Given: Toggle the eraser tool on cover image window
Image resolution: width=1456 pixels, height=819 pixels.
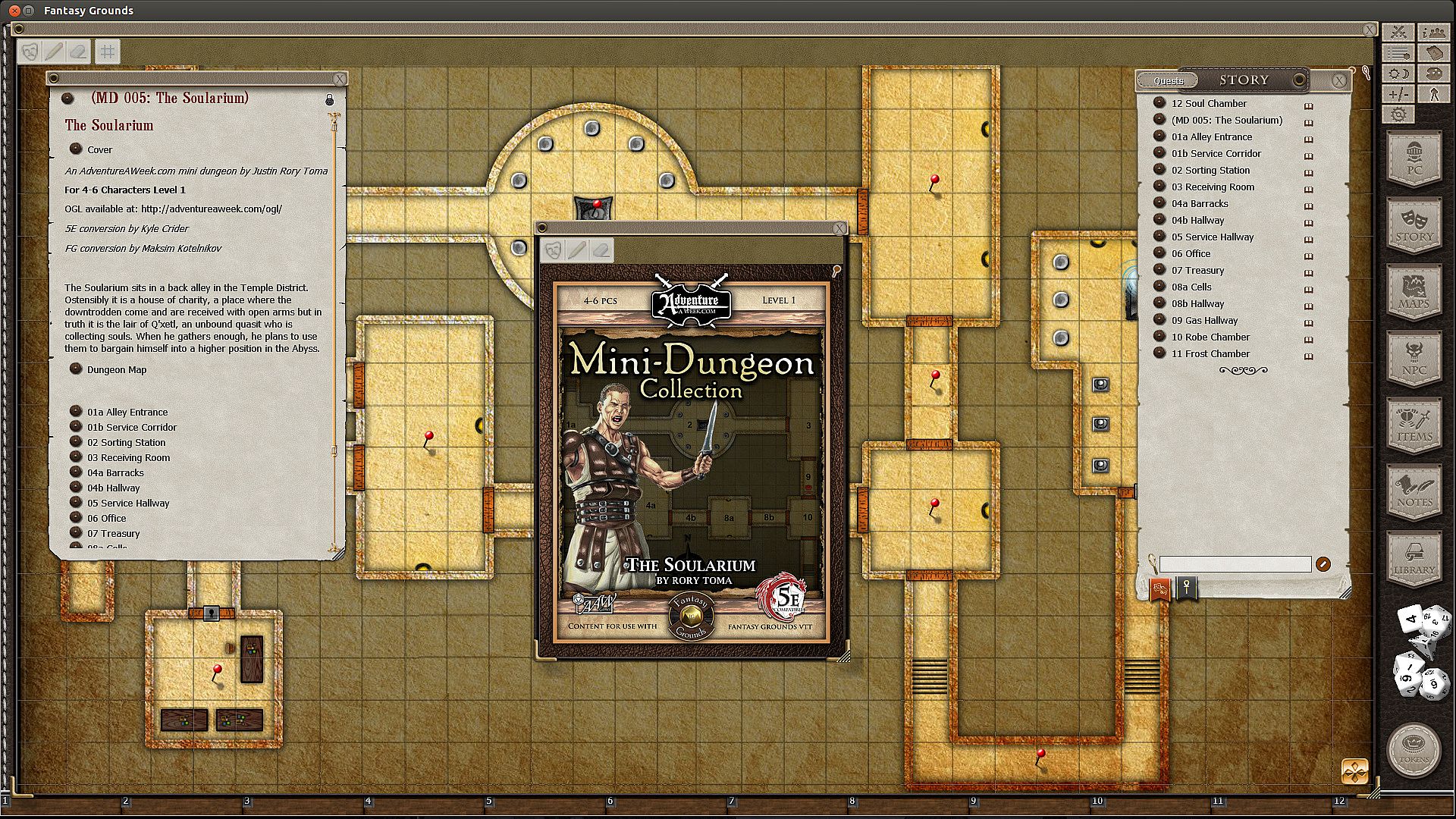Looking at the screenshot, I should (x=601, y=249).
